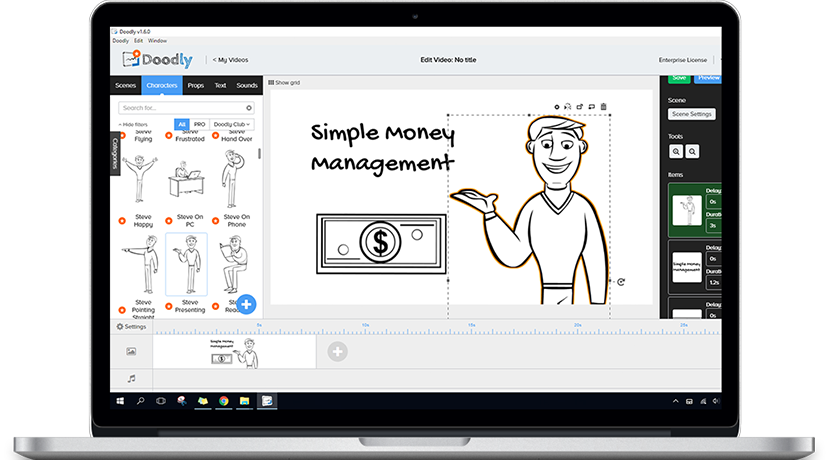The image size is (830, 460).
Task: Edit the Steve item's 3s Duration value
Action: (714, 226)
